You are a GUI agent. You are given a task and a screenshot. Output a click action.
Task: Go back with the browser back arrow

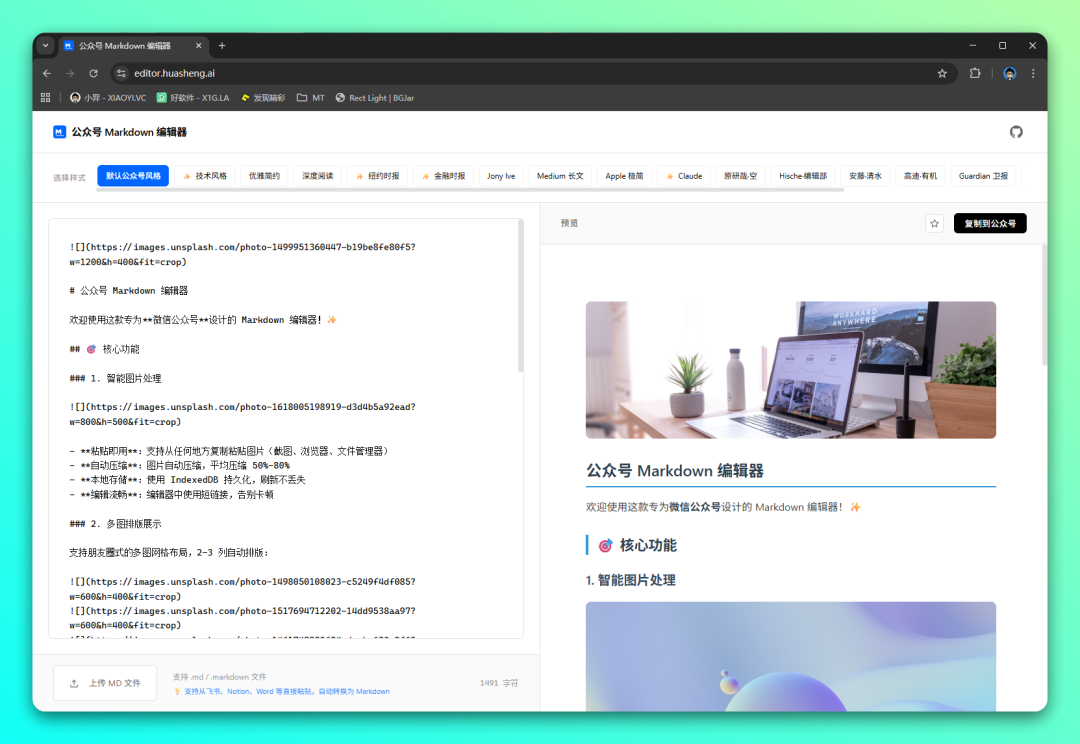click(47, 73)
